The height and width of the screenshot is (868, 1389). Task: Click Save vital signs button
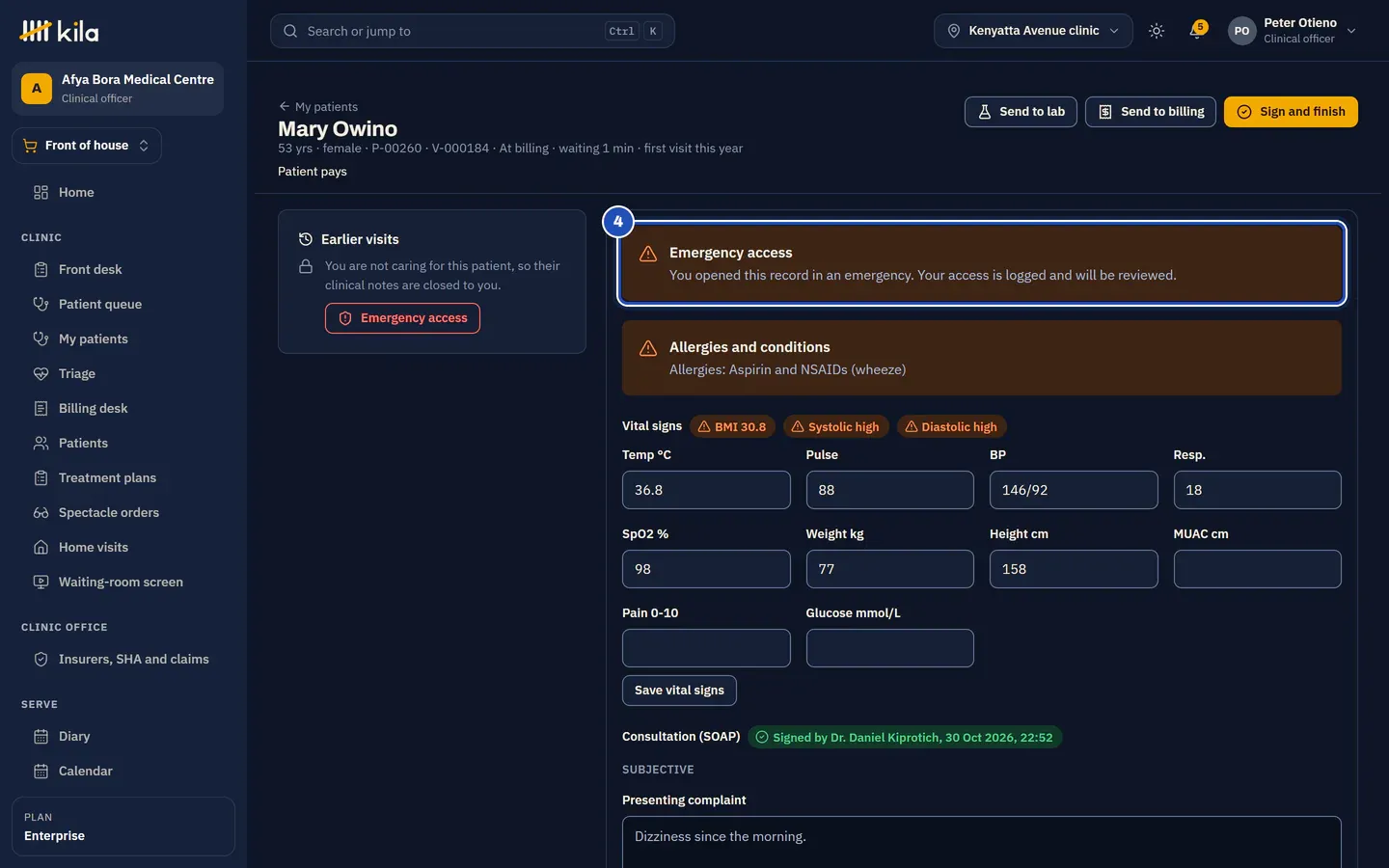[x=679, y=691]
